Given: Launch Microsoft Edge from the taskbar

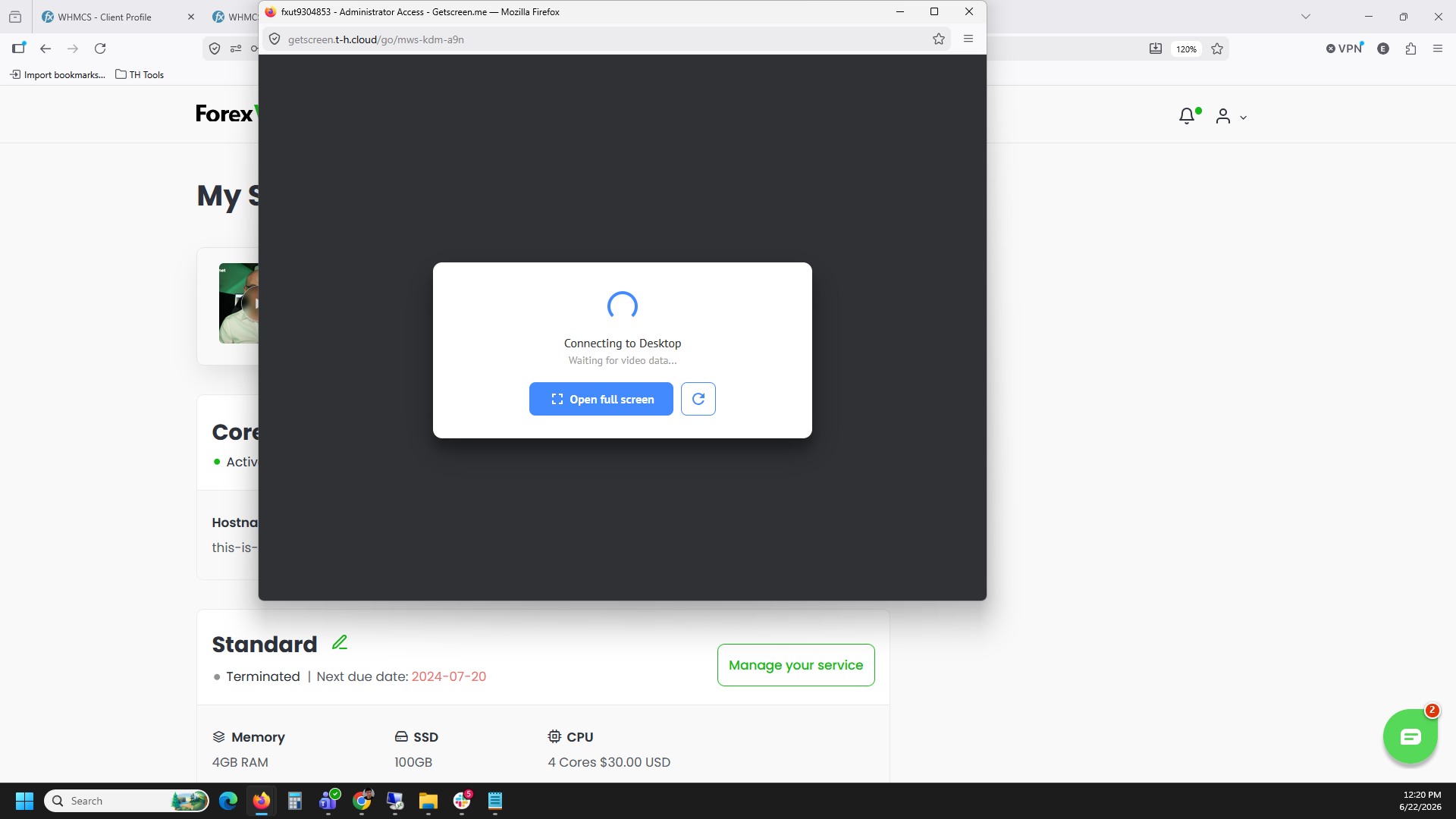Looking at the screenshot, I should point(228,801).
